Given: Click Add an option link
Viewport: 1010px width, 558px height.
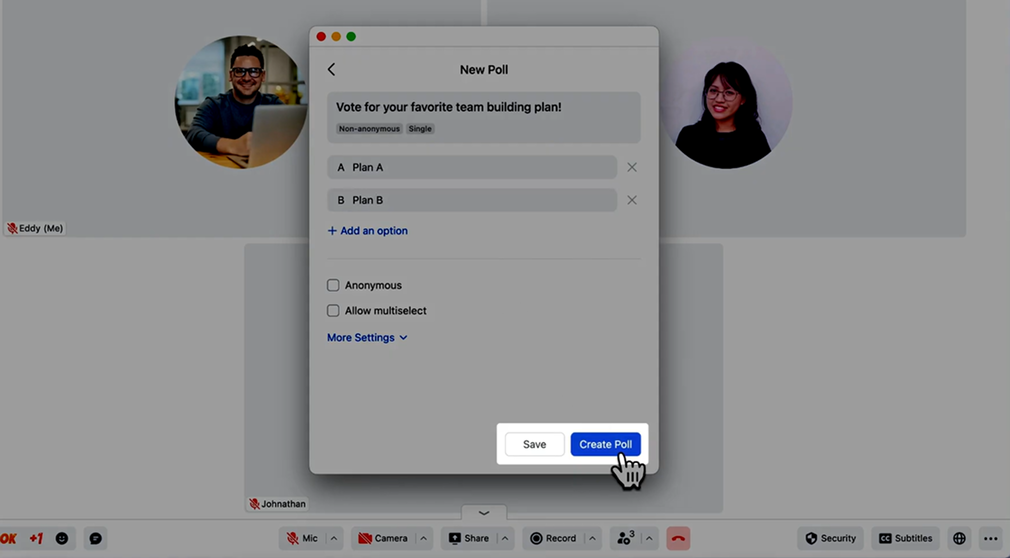Looking at the screenshot, I should coord(368,231).
